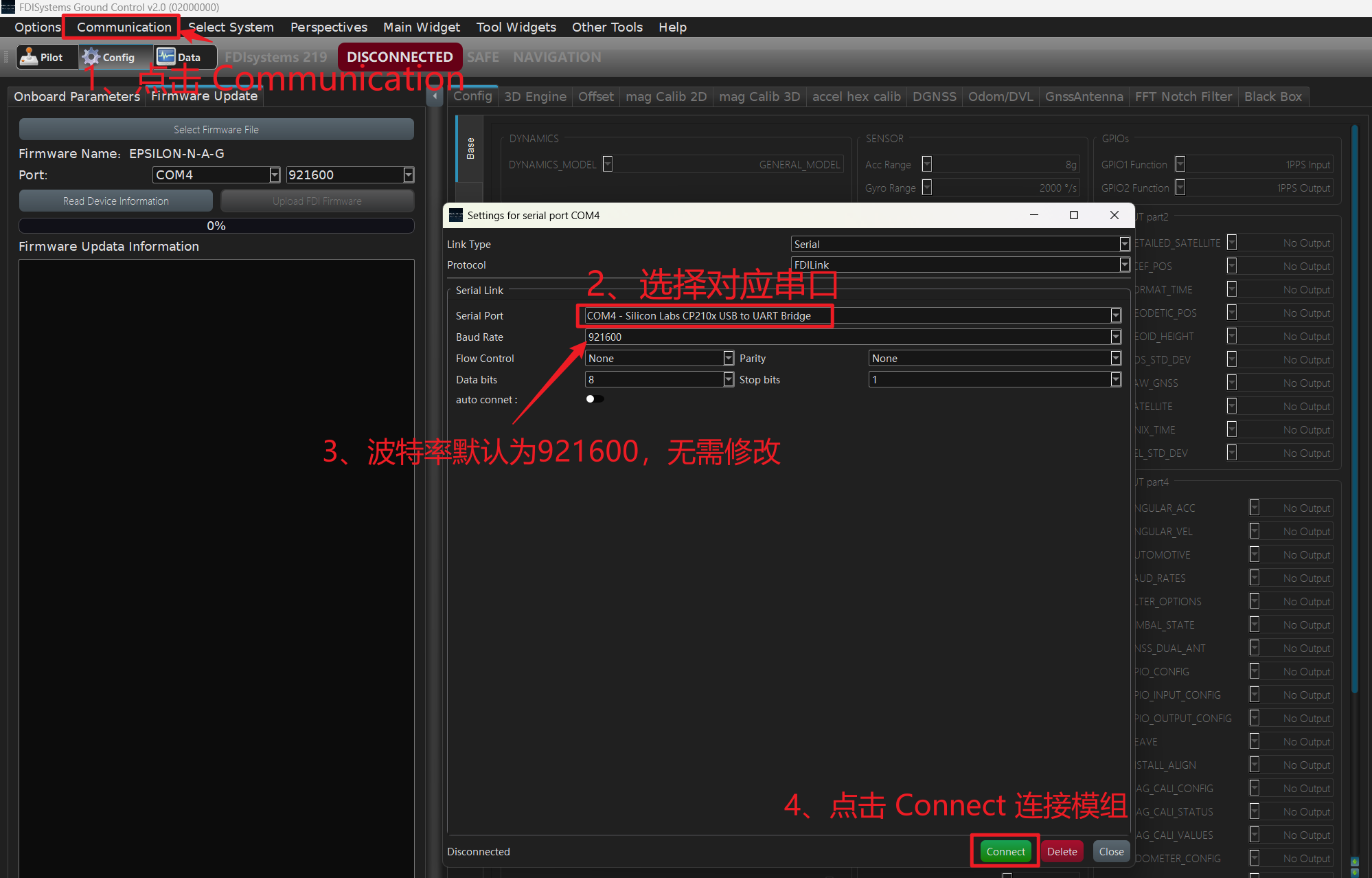Open the GPIO1 Function dropdown arrow
Screen dimensions: 1372x878
tap(1180, 164)
